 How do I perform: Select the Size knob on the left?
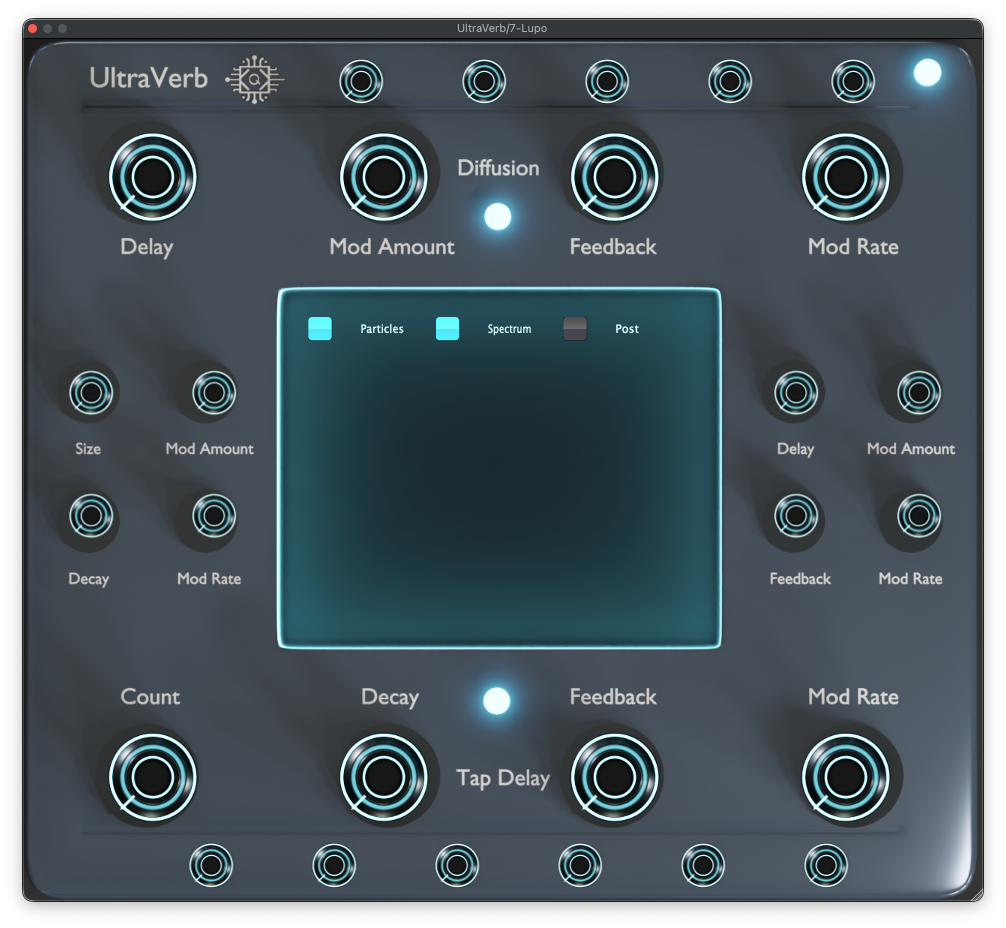point(91,392)
